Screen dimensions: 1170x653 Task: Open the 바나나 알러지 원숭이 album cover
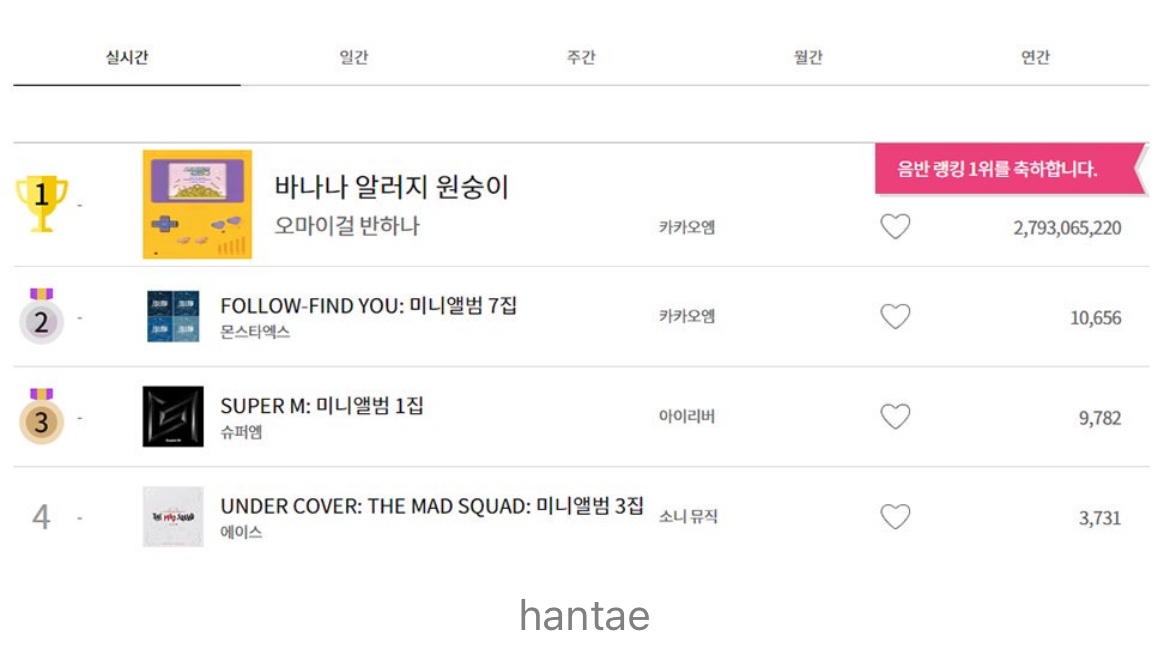point(197,204)
